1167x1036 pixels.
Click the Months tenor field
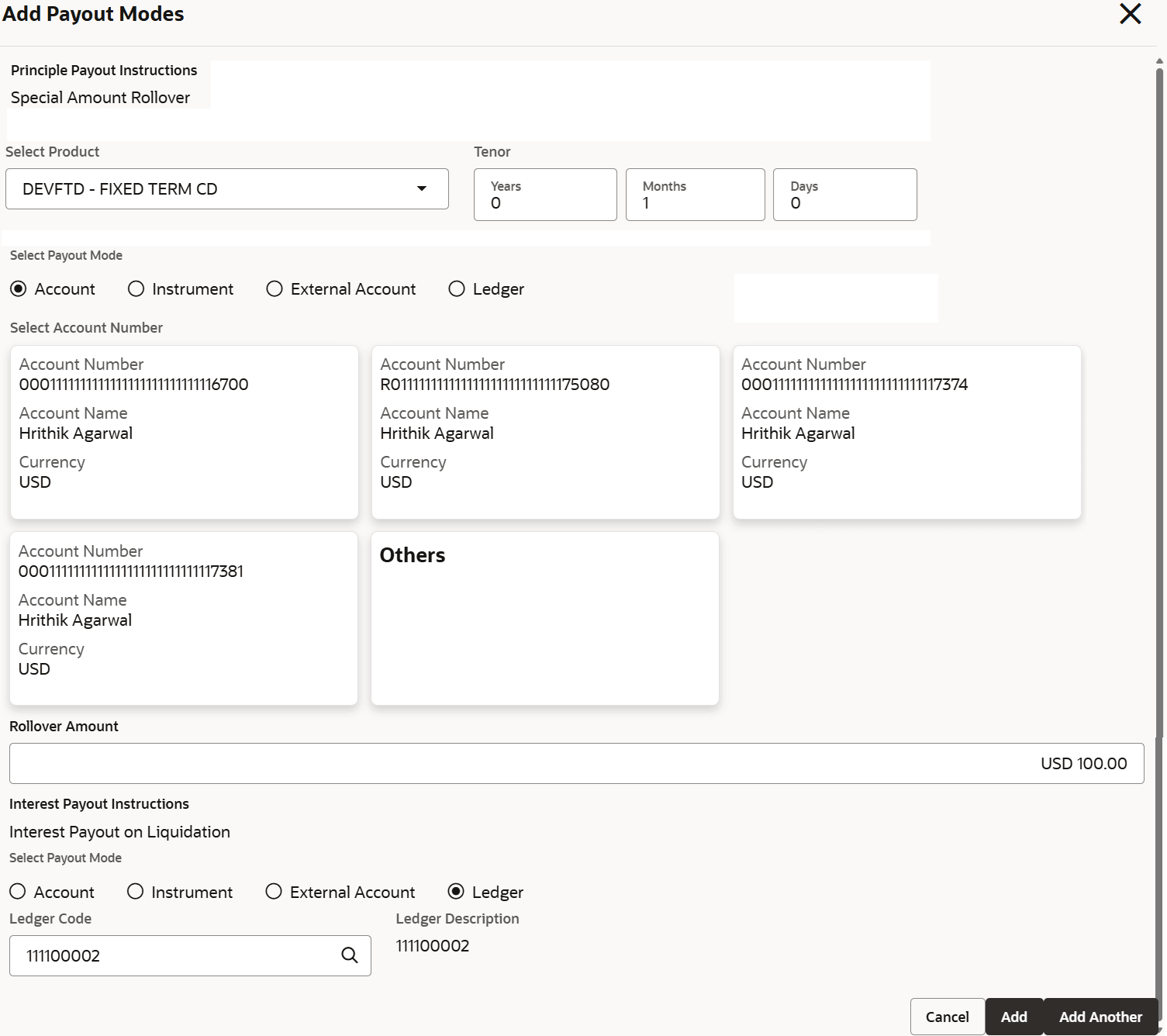696,195
